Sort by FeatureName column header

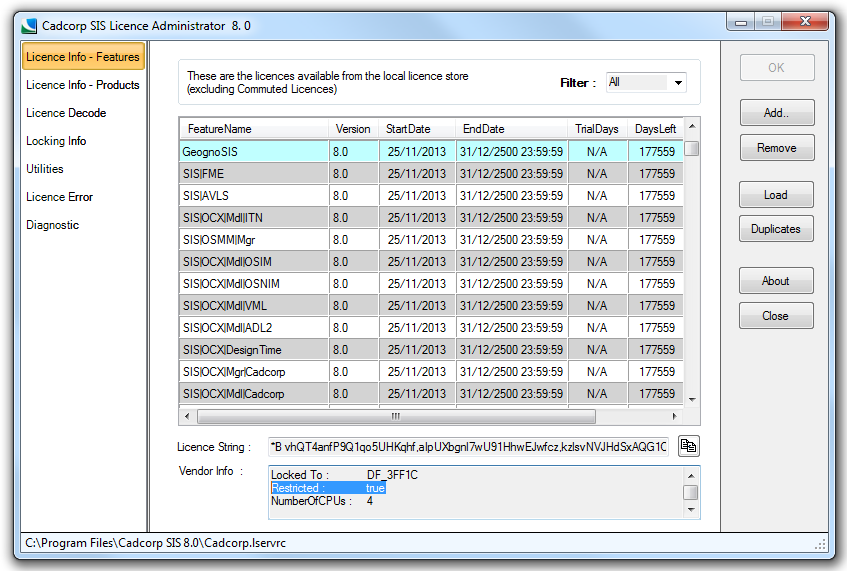pyautogui.click(x=254, y=129)
